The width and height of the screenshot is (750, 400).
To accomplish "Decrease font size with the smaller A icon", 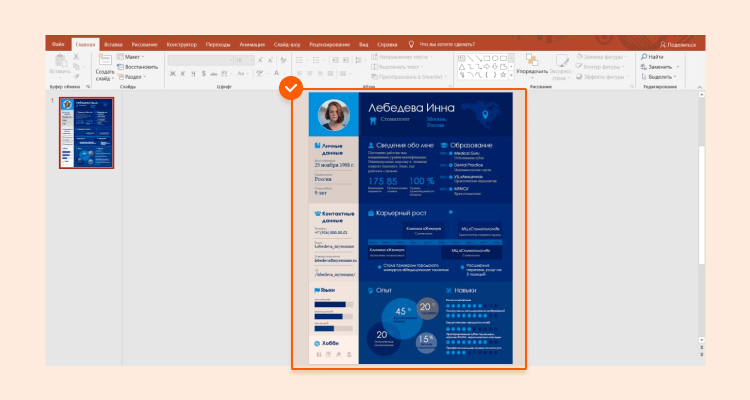I will [x=270, y=60].
